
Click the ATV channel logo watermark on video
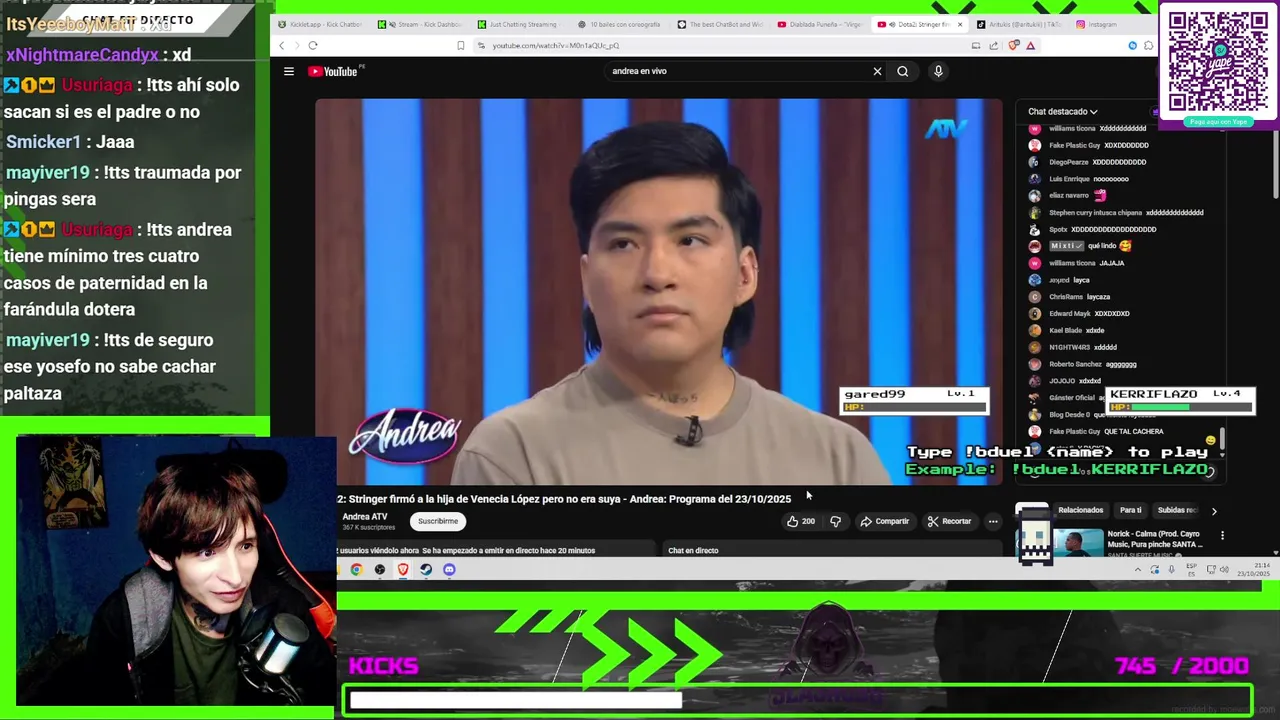tap(946, 129)
